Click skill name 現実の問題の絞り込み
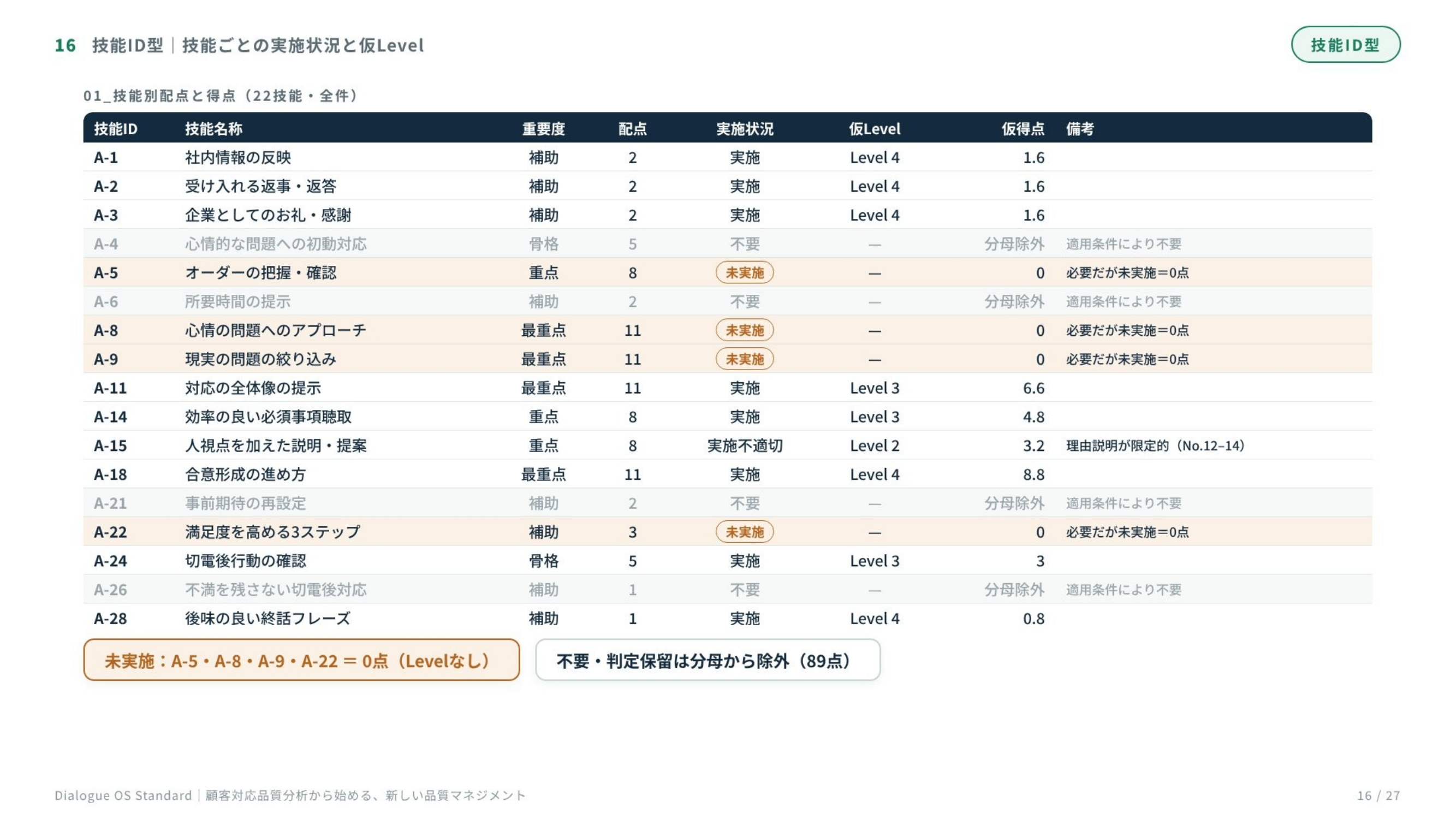1456x819 pixels. pyautogui.click(x=260, y=359)
